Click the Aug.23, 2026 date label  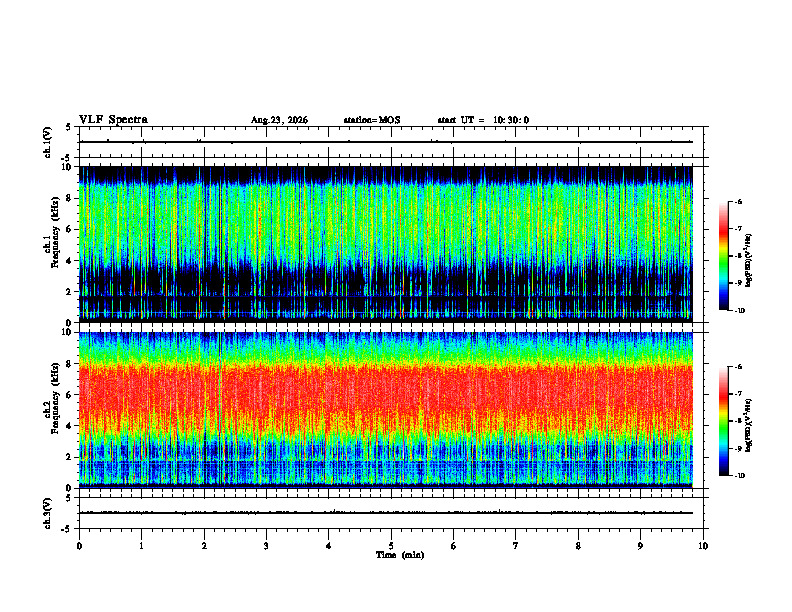[x=279, y=120]
